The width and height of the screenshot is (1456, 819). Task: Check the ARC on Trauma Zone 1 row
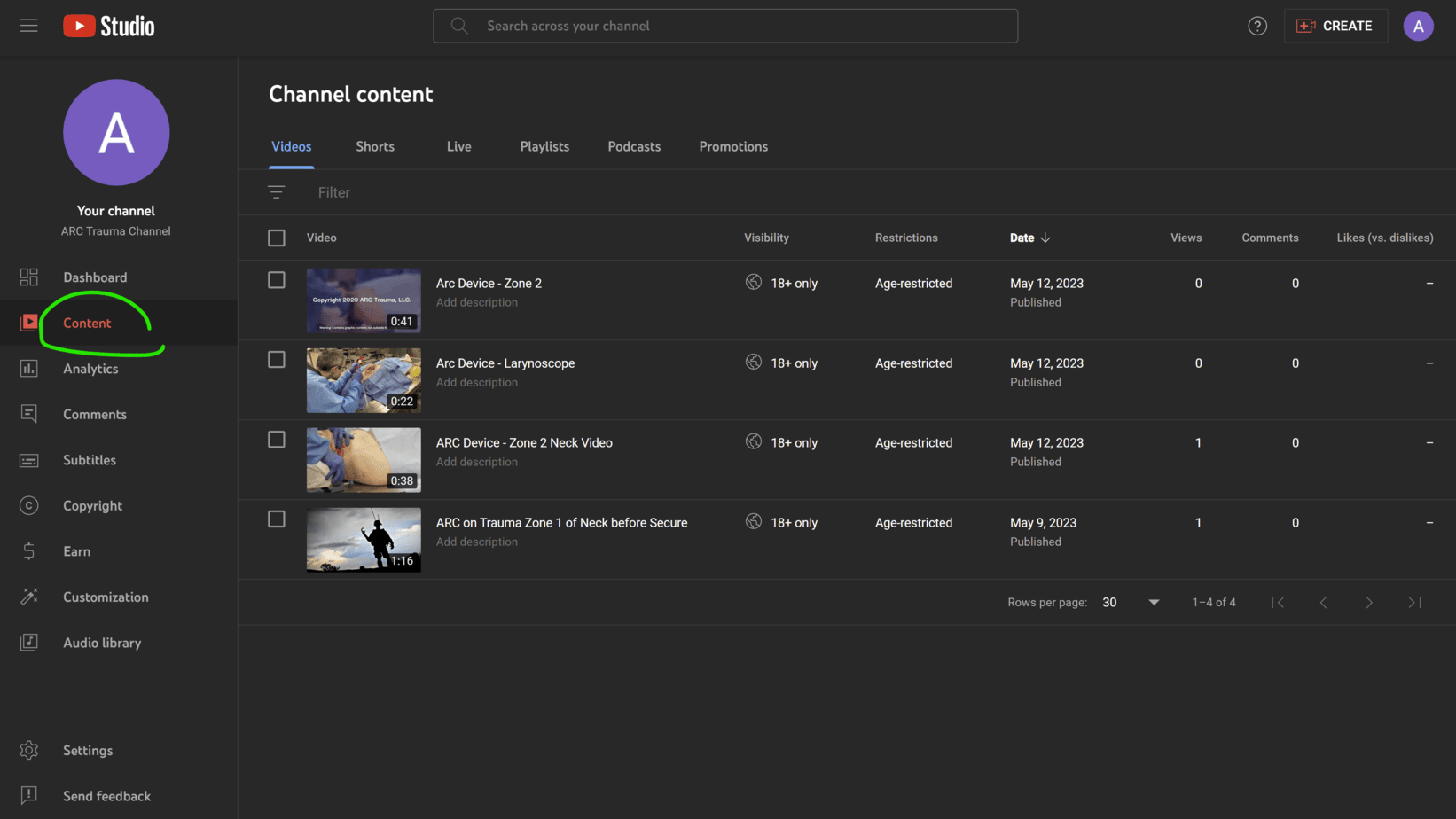pyautogui.click(x=277, y=519)
